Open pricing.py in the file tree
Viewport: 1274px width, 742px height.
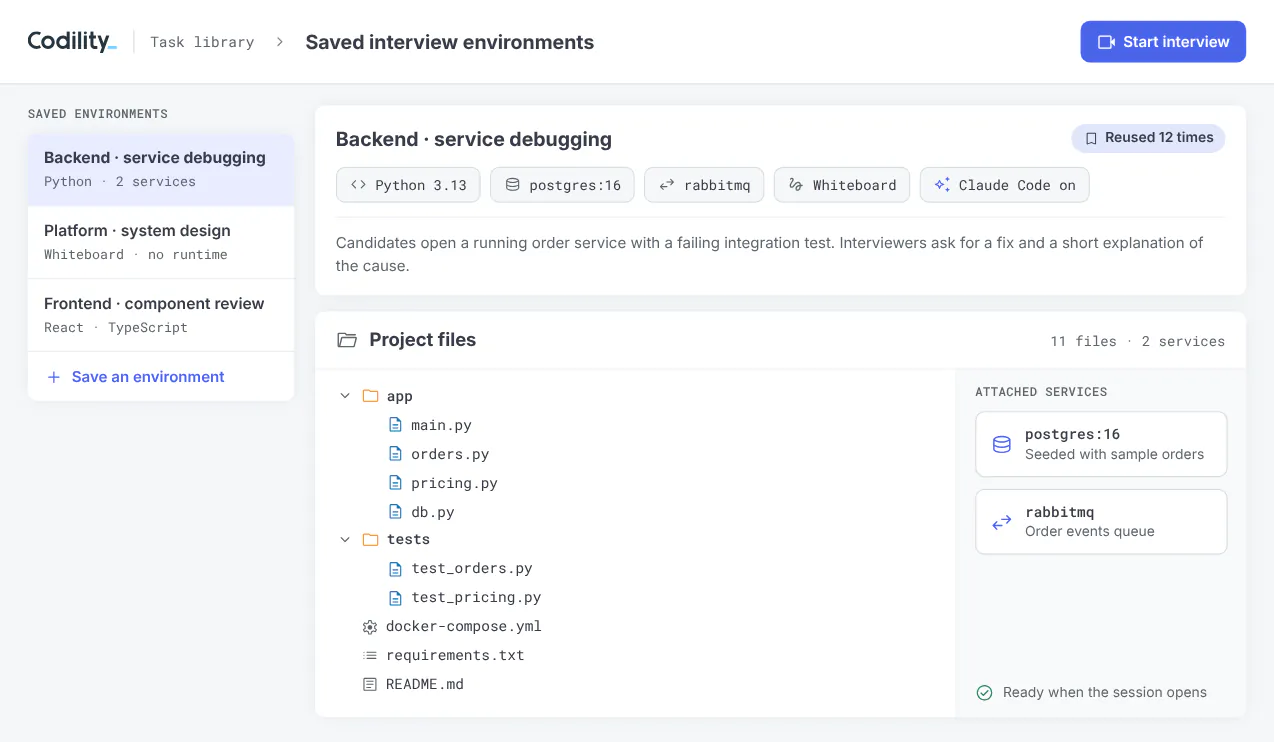(x=454, y=483)
